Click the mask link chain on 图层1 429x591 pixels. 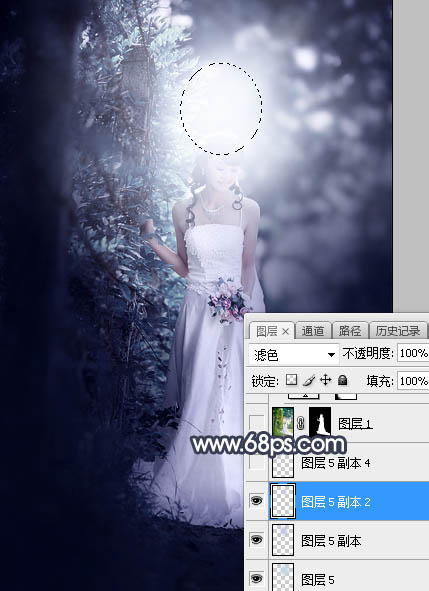click(300, 424)
